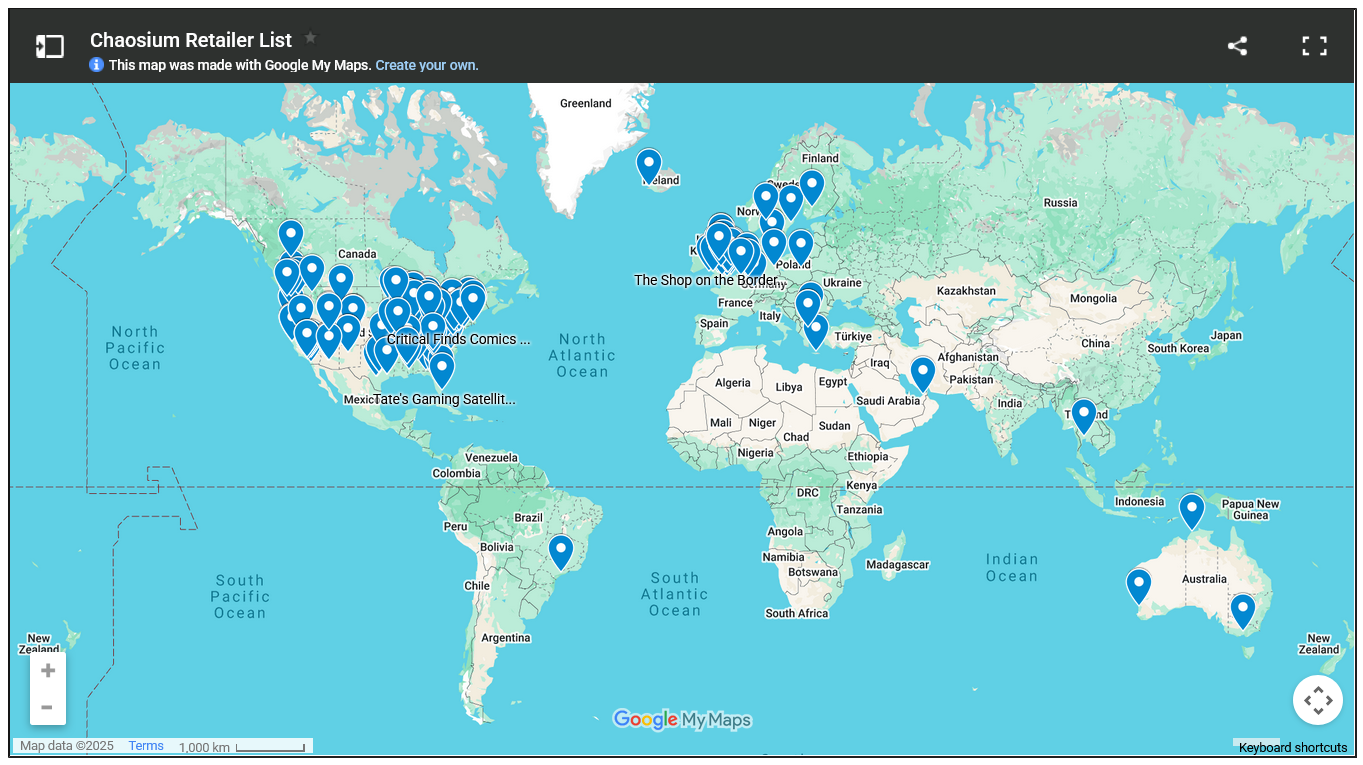The height and width of the screenshot is (765, 1363).
Task: Click the pin in southeastern Australia
Action: (x=1242, y=609)
